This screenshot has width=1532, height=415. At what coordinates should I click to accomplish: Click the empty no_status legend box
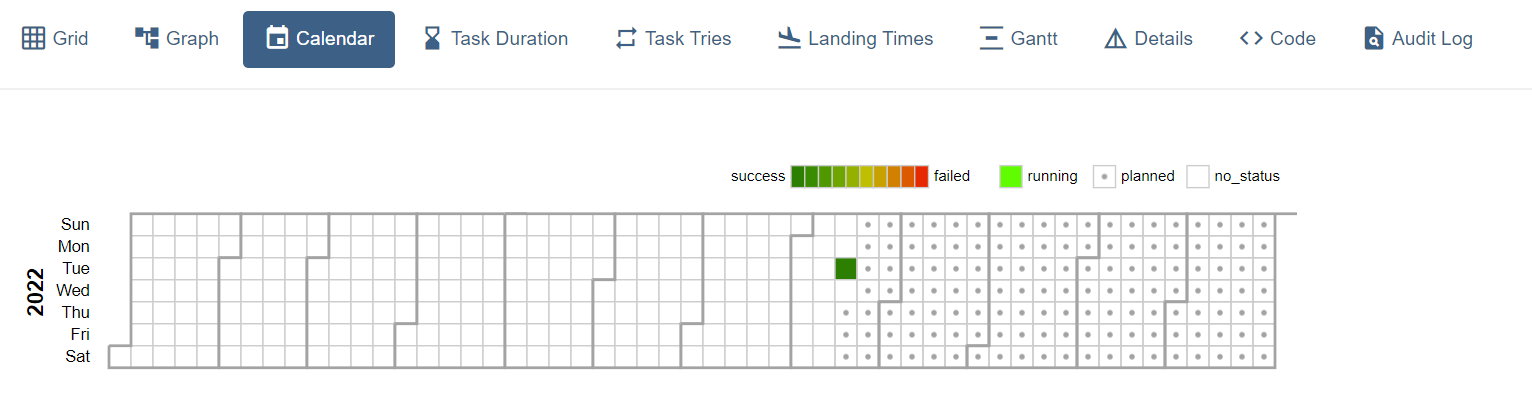(x=1198, y=176)
